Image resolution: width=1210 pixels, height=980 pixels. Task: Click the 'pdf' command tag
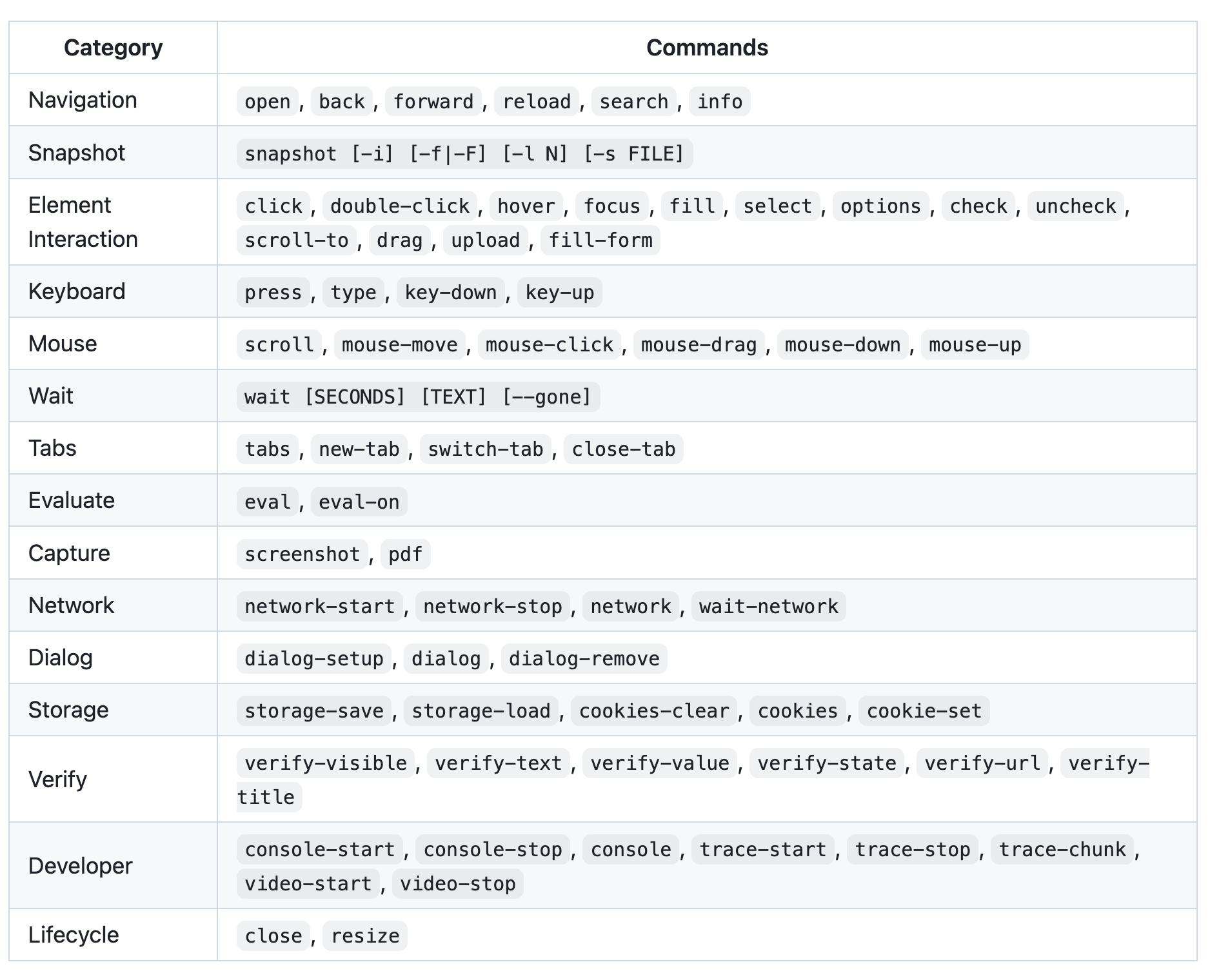click(x=405, y=554)
